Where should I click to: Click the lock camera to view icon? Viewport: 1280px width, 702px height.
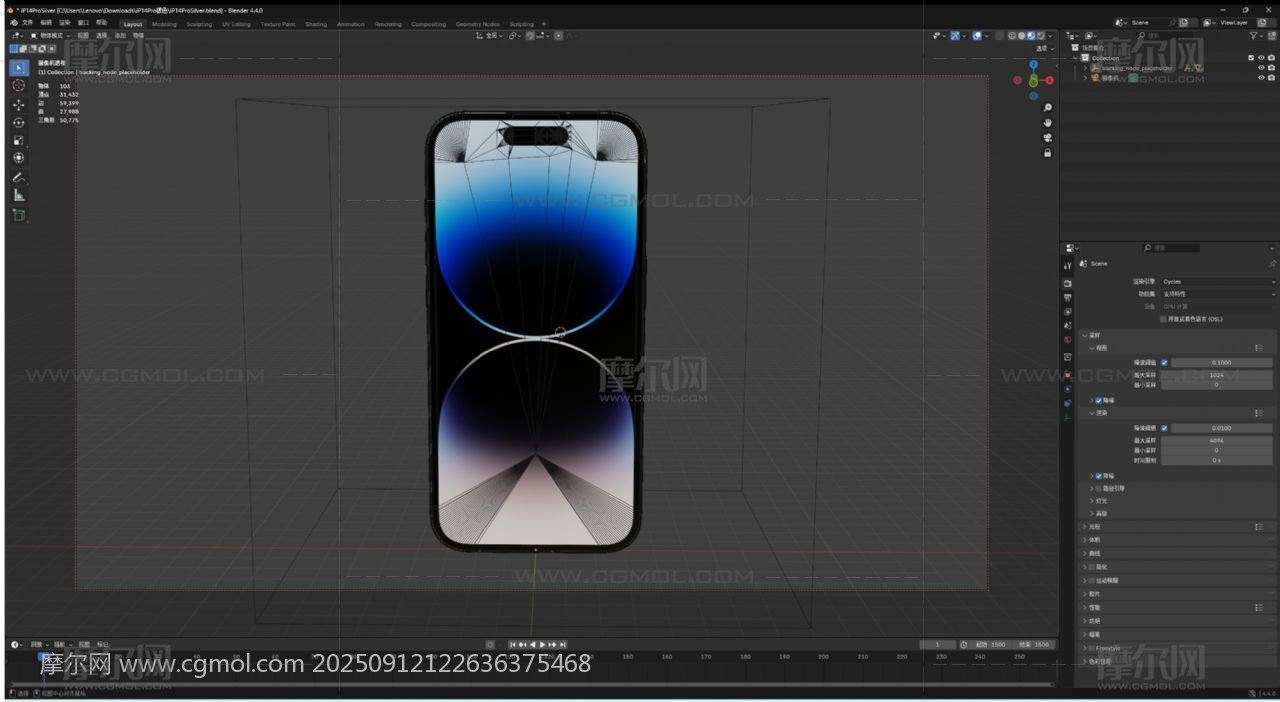pos(1047,153)
